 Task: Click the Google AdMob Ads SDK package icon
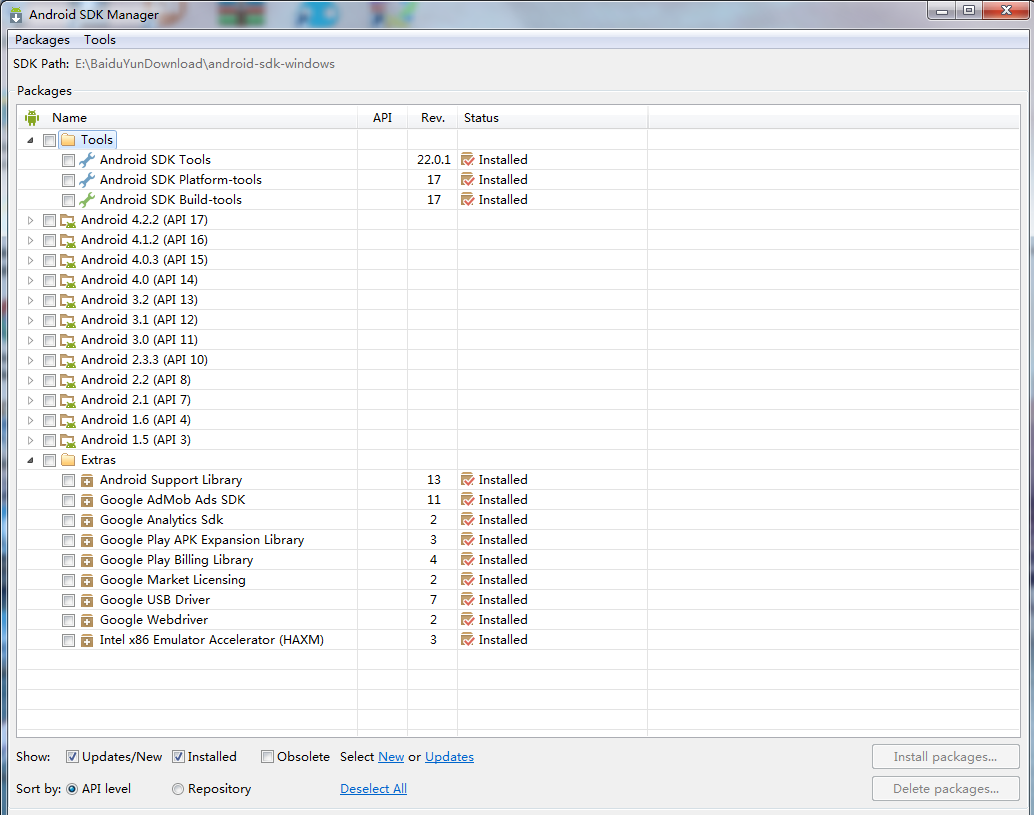coord(87,500)
